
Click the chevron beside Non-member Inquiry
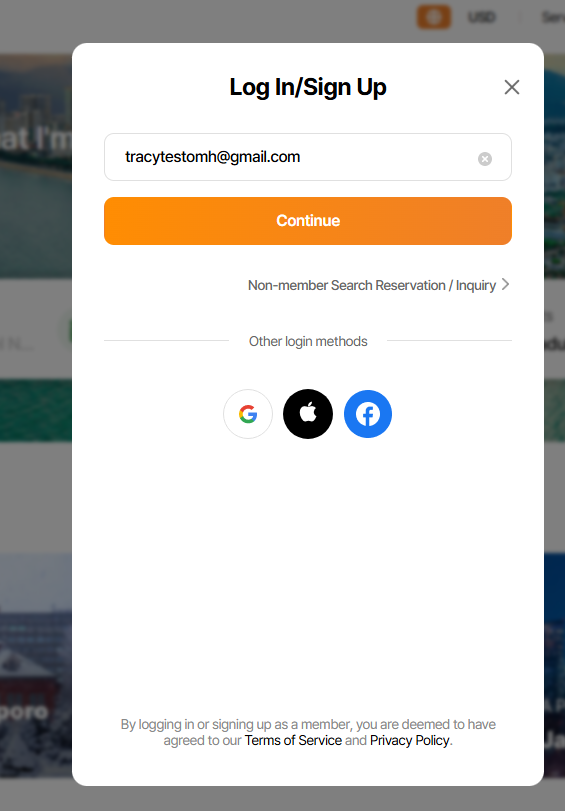click(x=506, y=284)
